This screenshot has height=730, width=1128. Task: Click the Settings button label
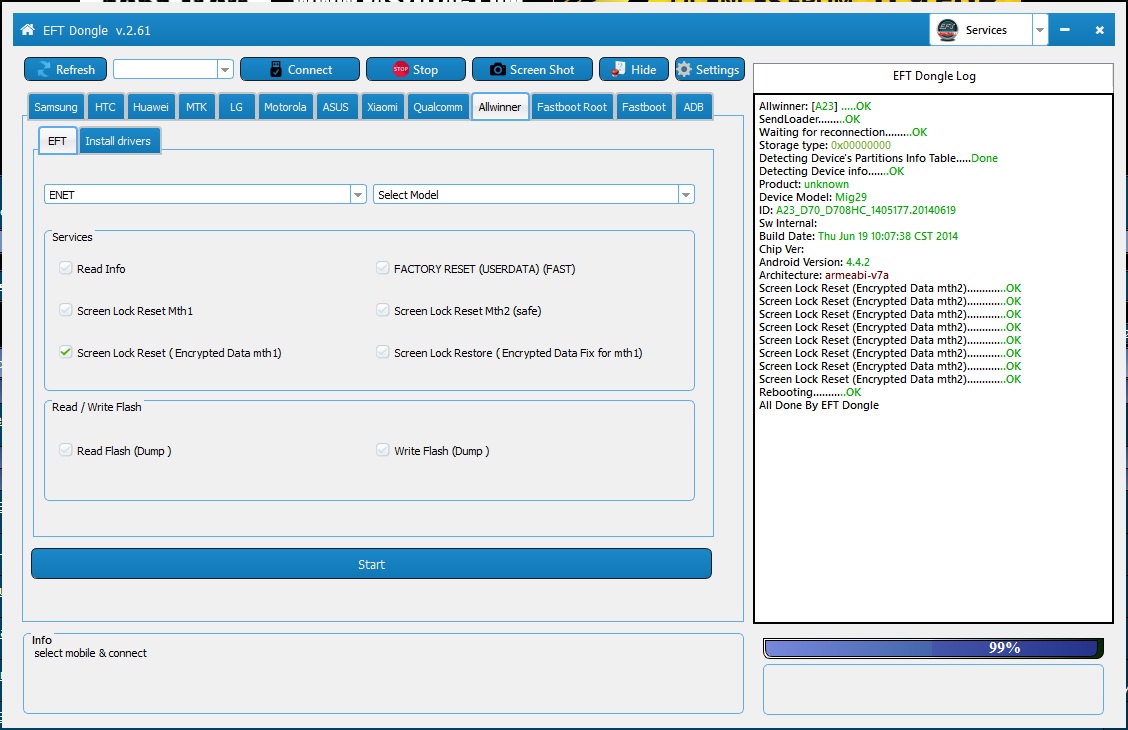[x=717, y=69]
